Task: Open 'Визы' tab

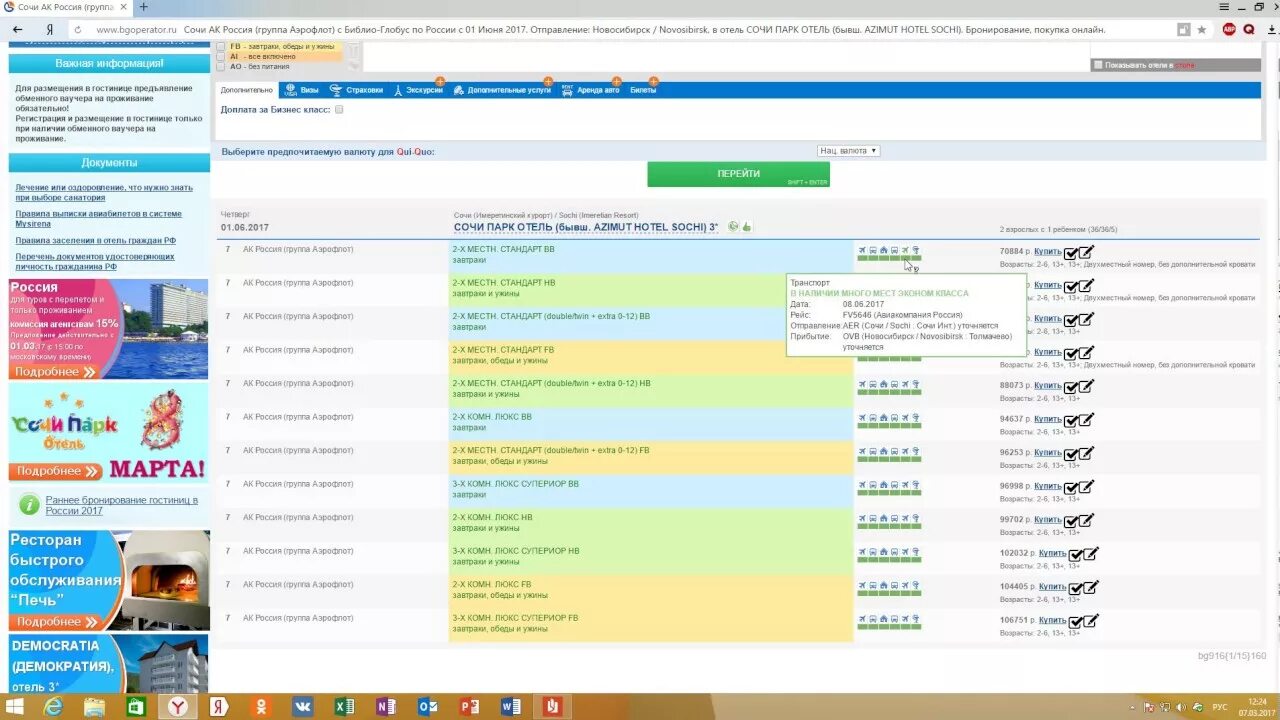Action: tap(301, 90)
